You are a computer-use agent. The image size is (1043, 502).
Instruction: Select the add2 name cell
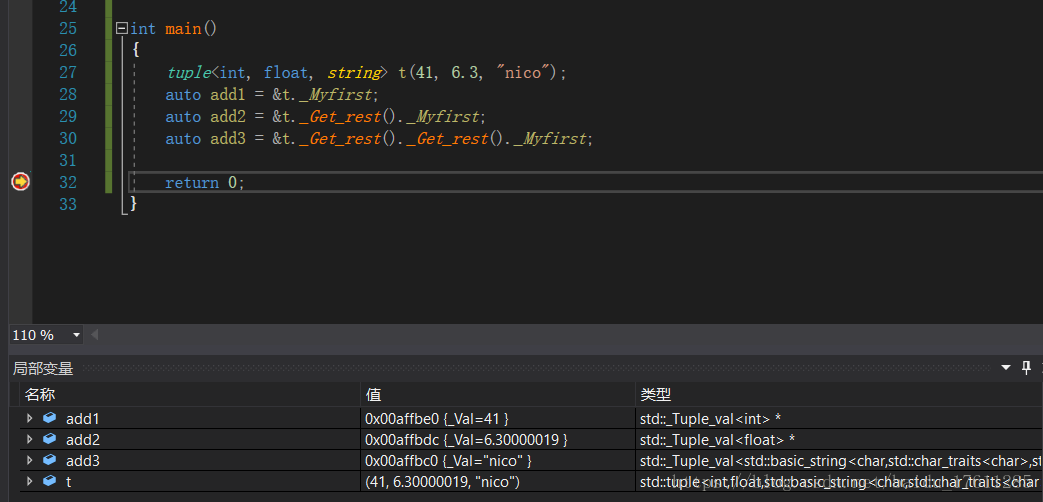pos(82,439)
